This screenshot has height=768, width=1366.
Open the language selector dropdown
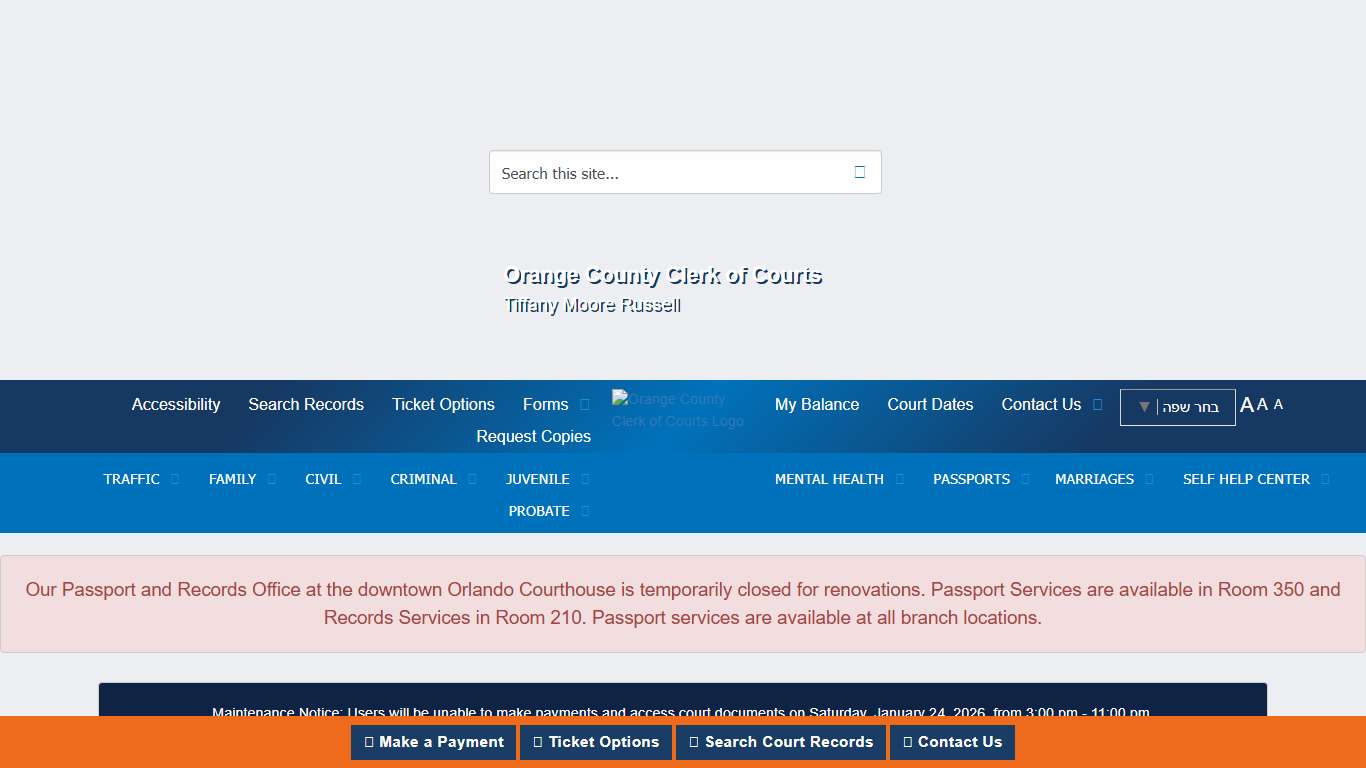[1177, 407]
